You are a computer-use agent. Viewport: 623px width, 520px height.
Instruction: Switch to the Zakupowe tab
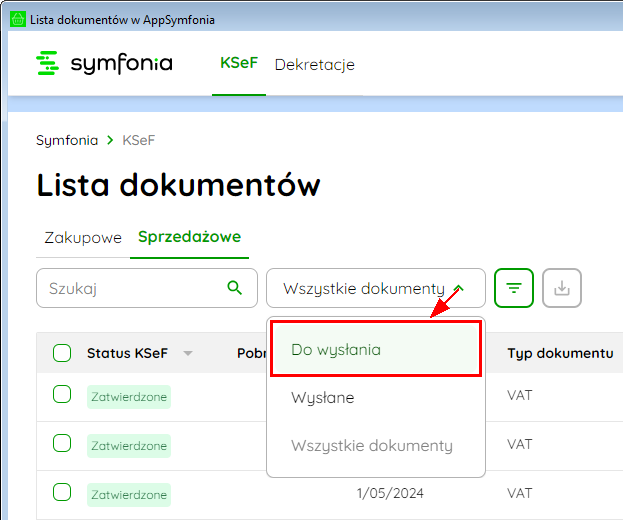click(x=83, y=238)
